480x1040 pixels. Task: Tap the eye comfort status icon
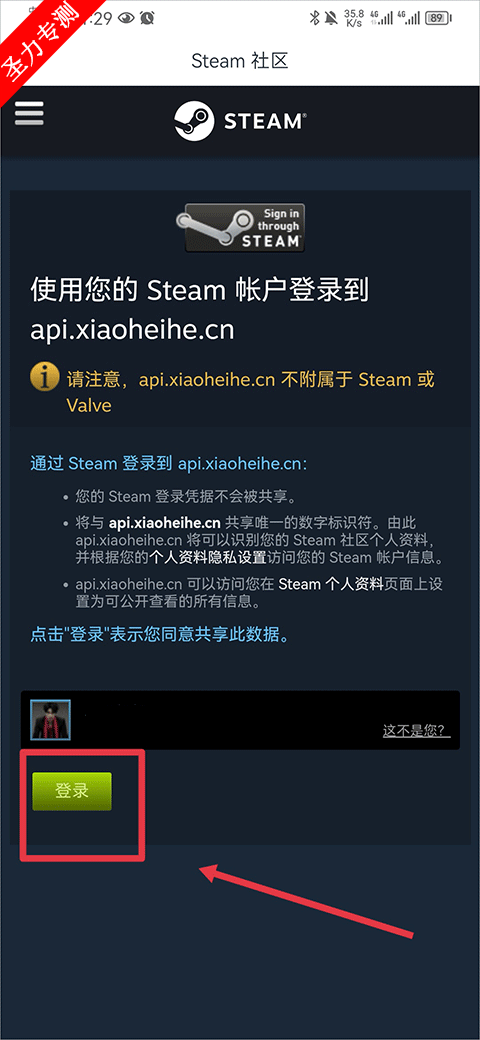pos(127,19)
